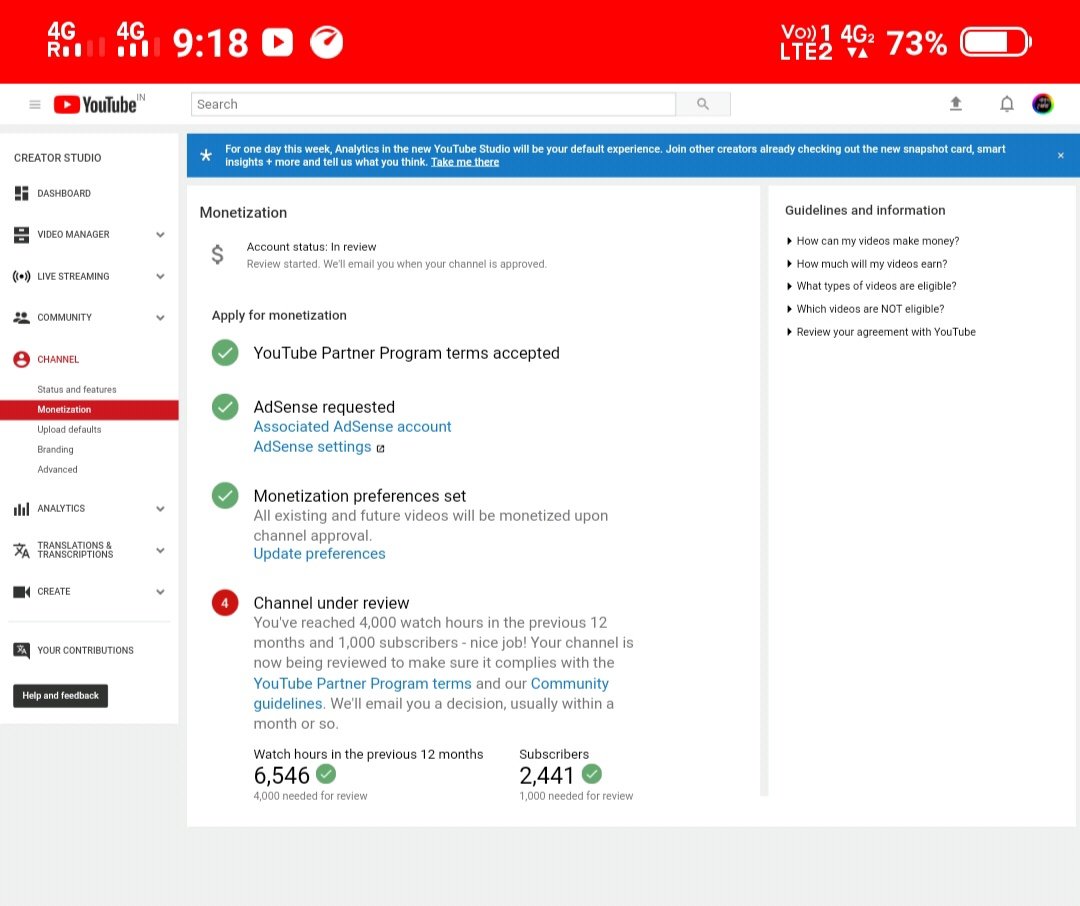Open the YouTube Partner Program terms link
The width and height of the screenshot is (1080, 906).
[362, 683]
